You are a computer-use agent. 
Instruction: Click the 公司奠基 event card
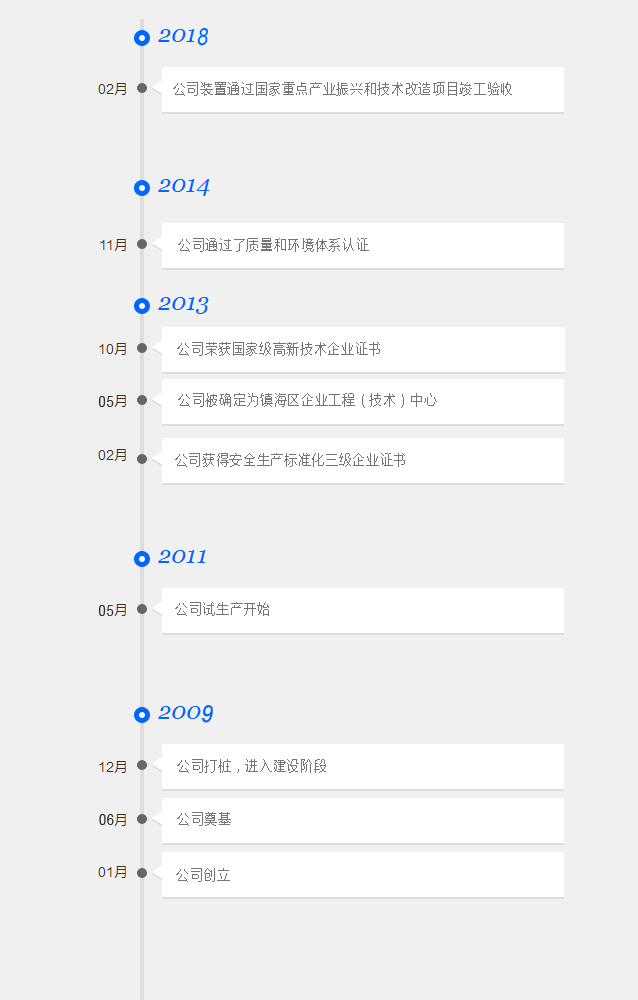coord(362,820)
